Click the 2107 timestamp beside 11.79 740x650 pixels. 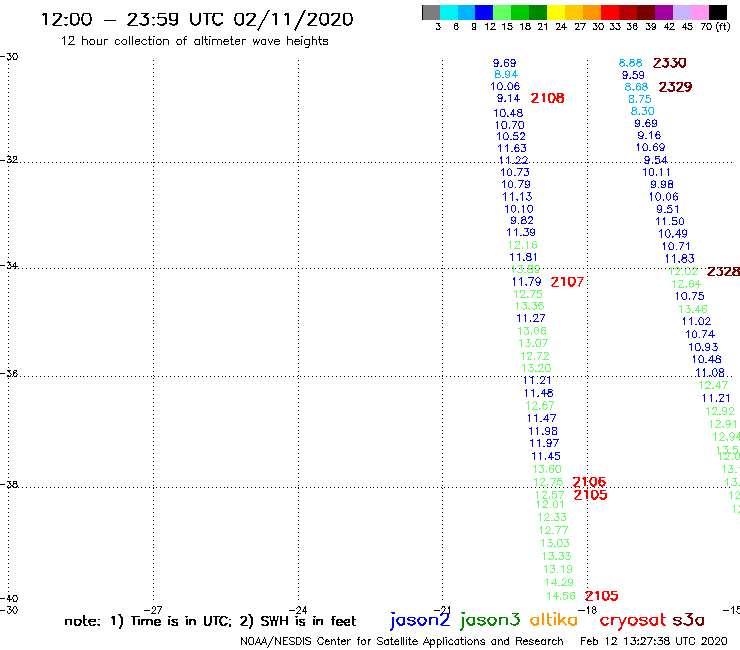(x=567, y=282)
